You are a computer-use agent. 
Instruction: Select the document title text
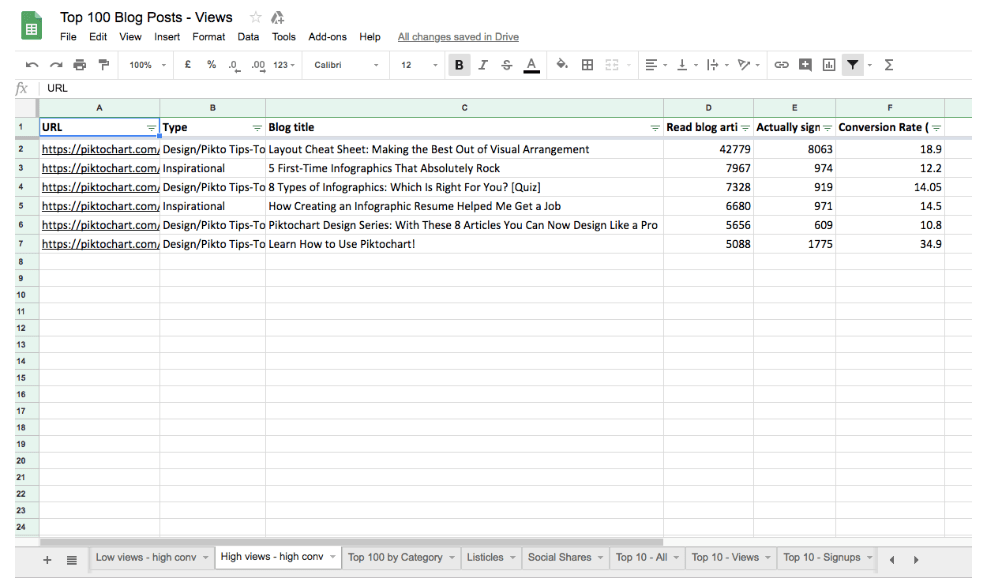coord(146,18)
